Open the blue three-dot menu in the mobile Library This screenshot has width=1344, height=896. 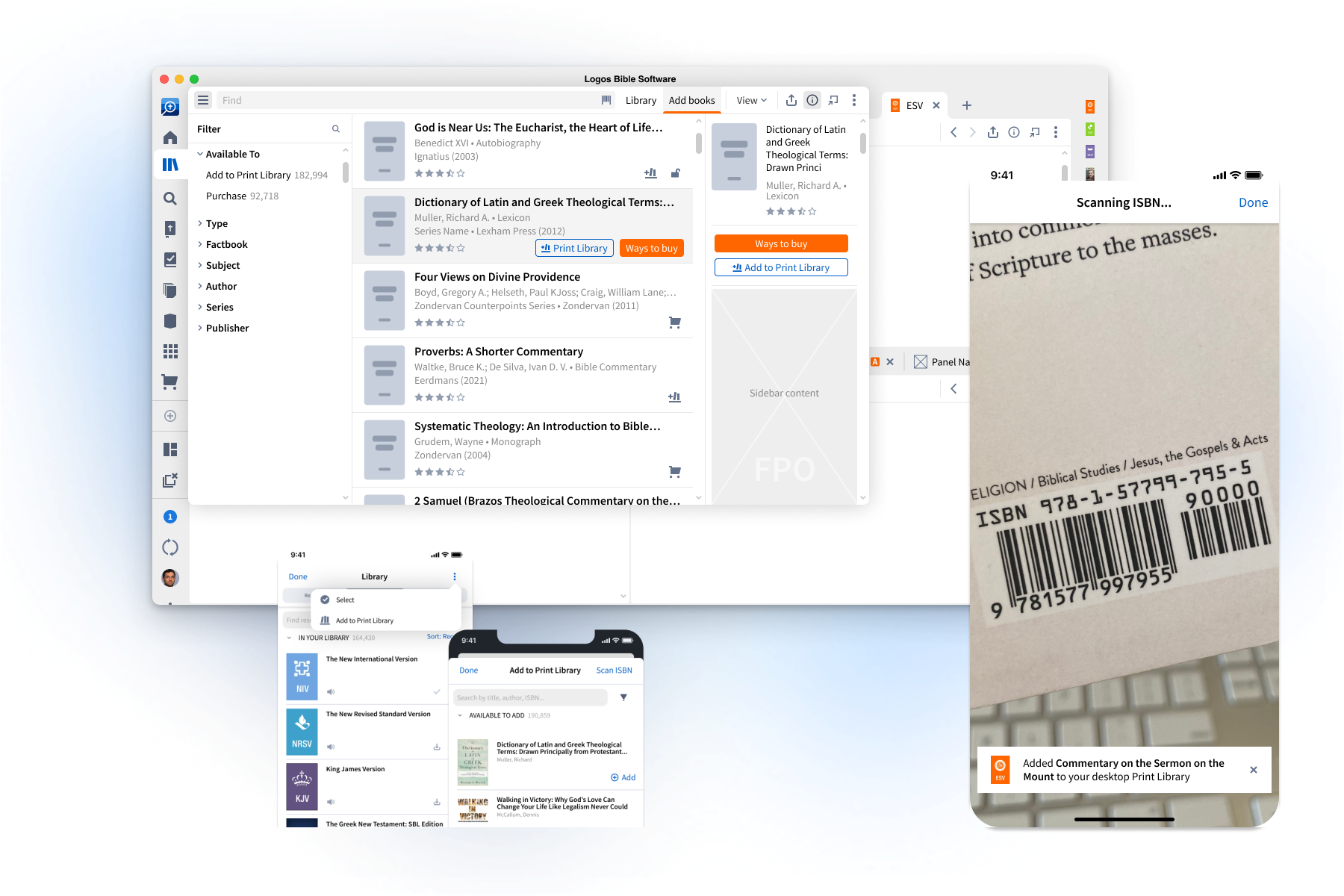tap(455, 576)
